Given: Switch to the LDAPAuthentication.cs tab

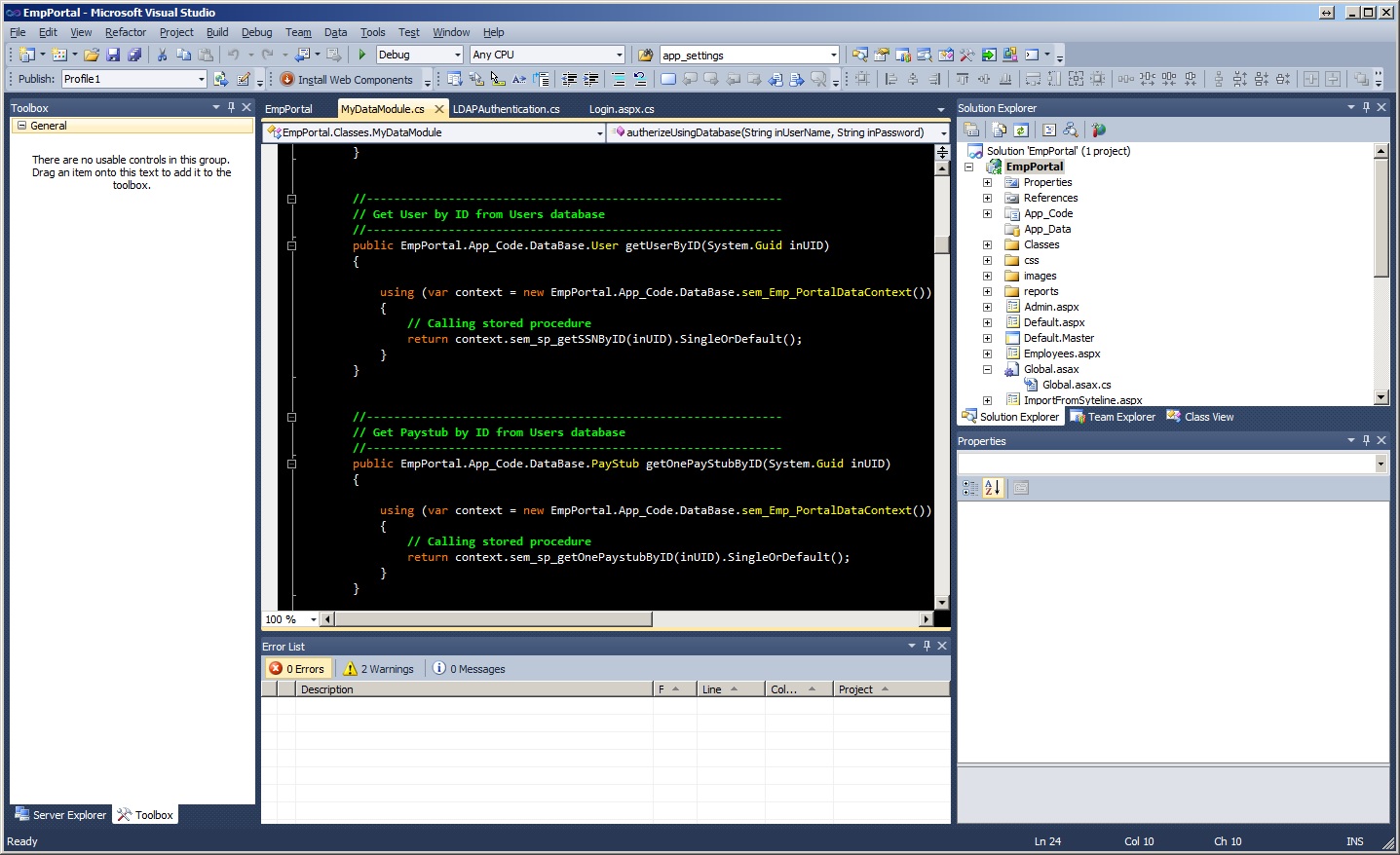Looking at the screenshot, I should click(x=506, y=109).
